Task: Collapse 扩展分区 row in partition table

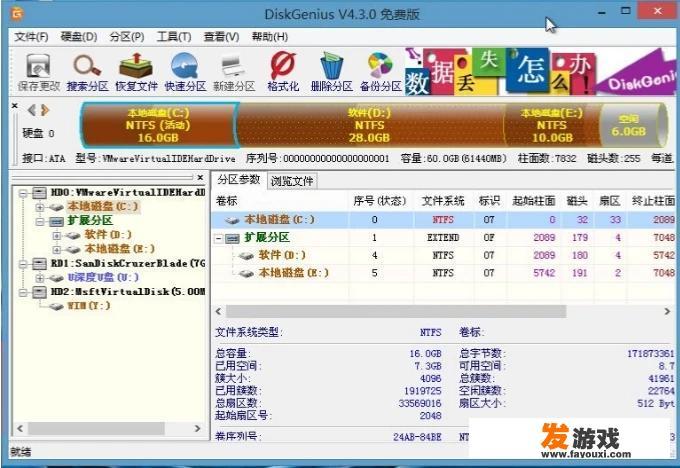Action: (219, 238)
